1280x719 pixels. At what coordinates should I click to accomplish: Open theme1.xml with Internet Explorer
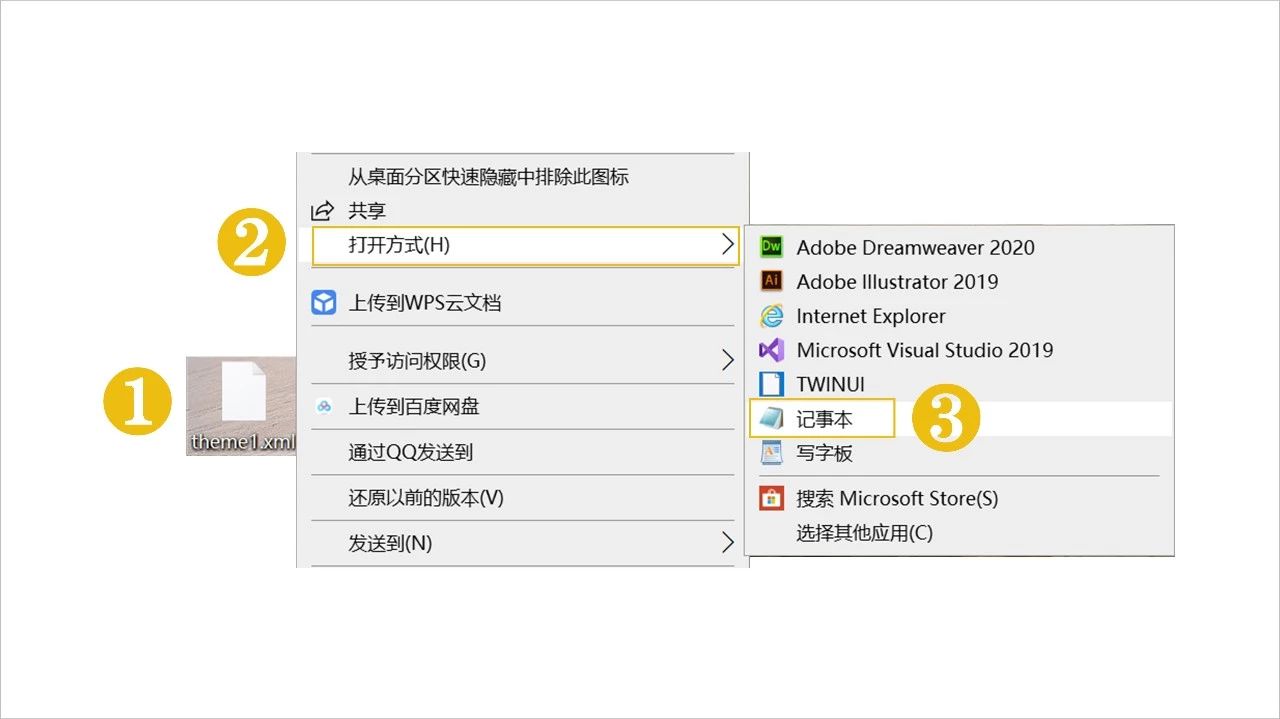click(870, 315)
